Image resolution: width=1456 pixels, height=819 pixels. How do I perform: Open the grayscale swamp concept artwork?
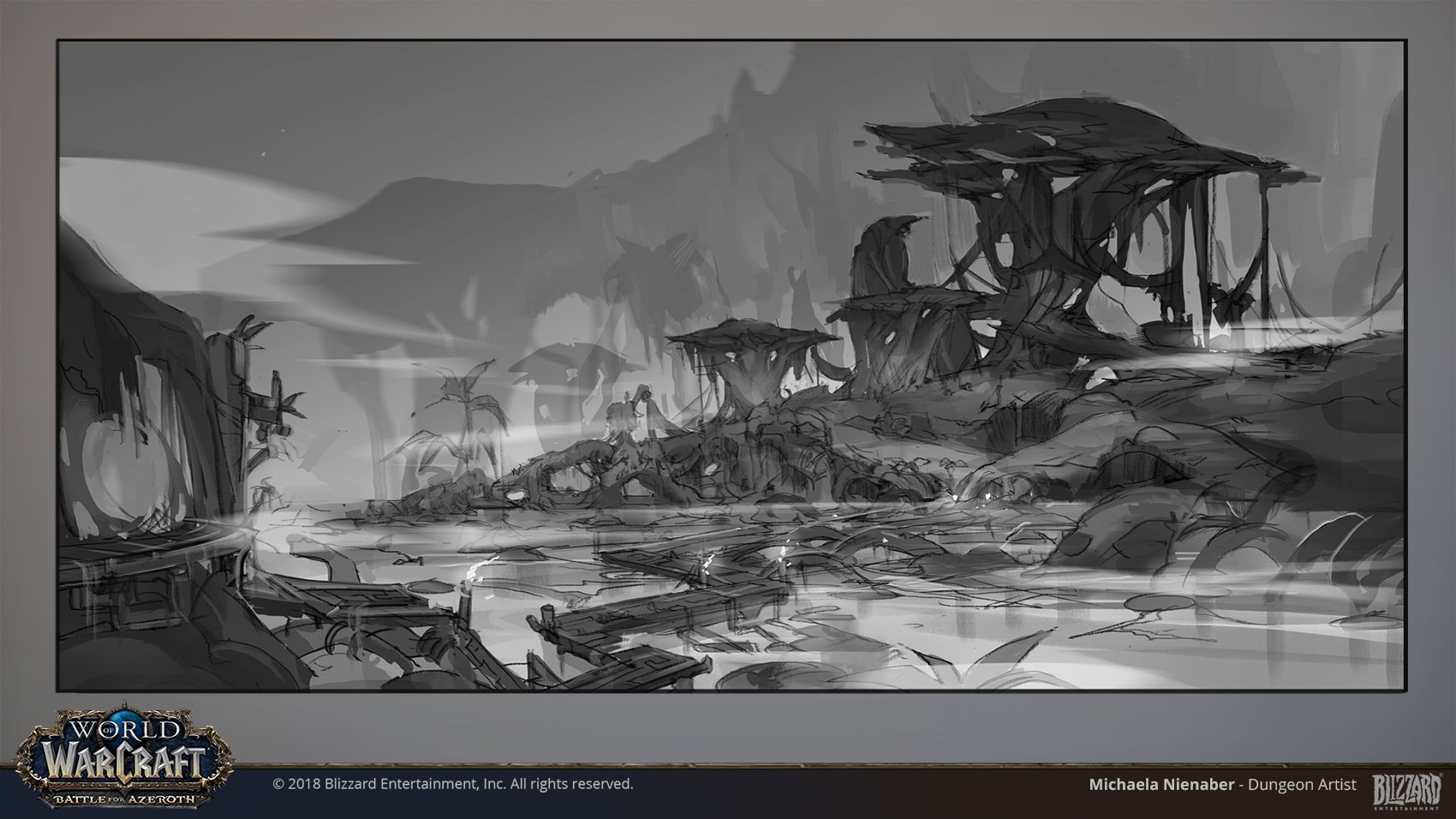[731, 365]
